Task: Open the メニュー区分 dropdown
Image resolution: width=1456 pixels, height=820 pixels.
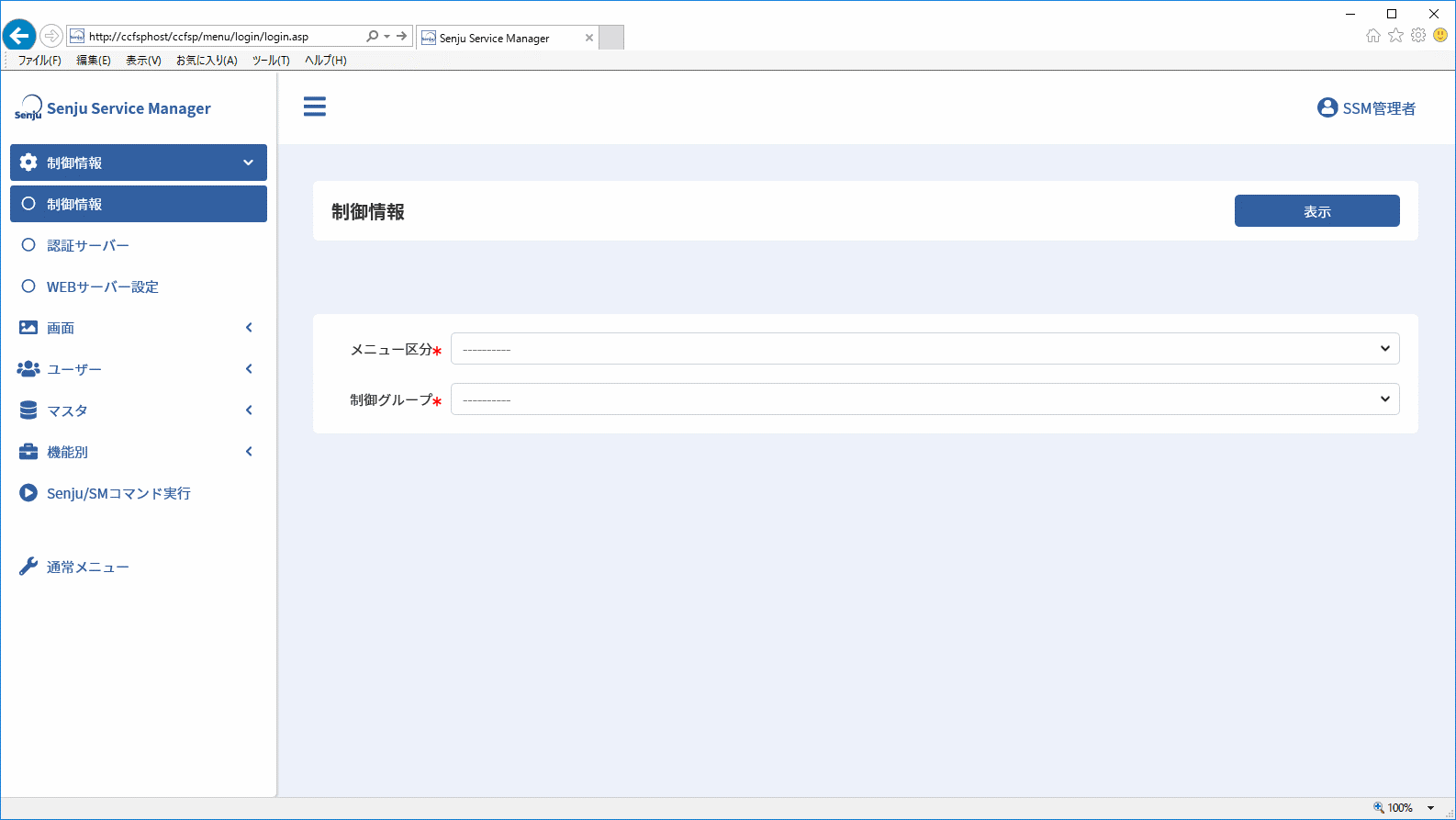Action: pyautogui.click(x=925, y=349)
